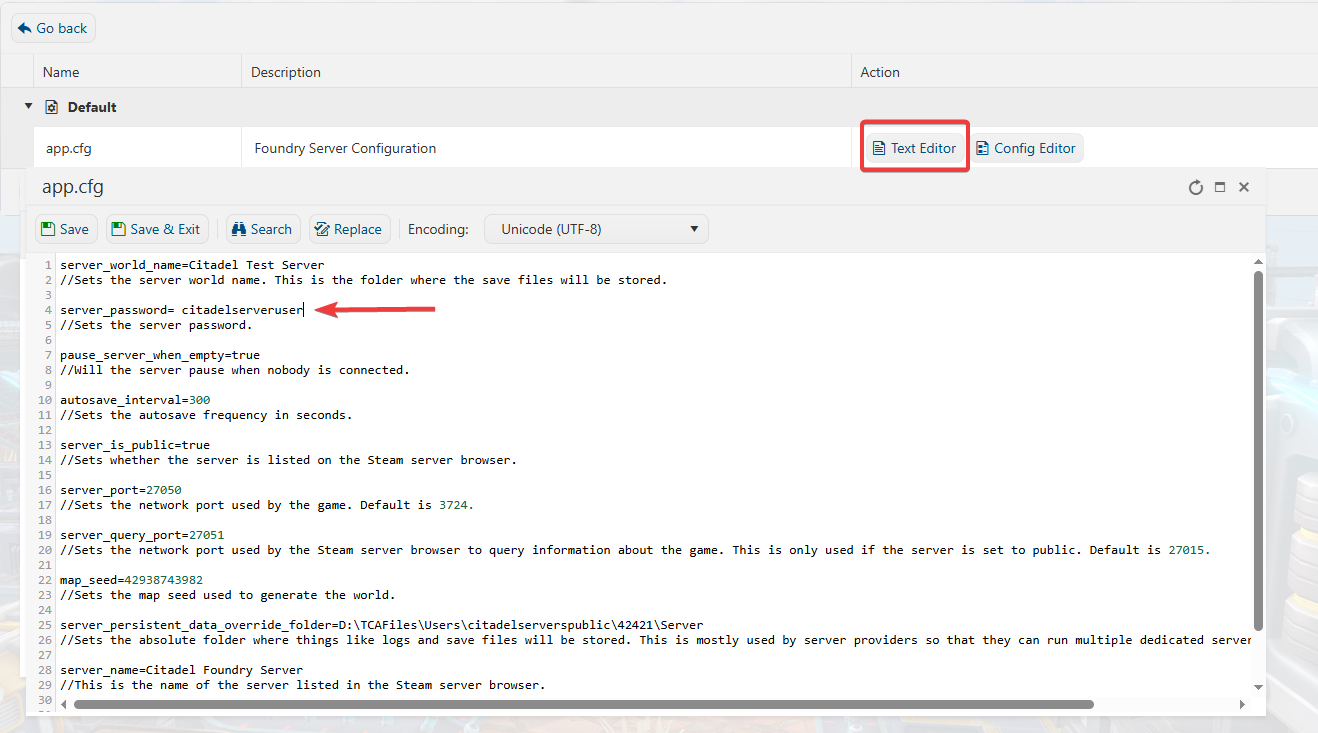The width and height of the screenshot is (1318, 733).
Task: Click the map_seed=42938743982 line
Action: tap(131, 580)
